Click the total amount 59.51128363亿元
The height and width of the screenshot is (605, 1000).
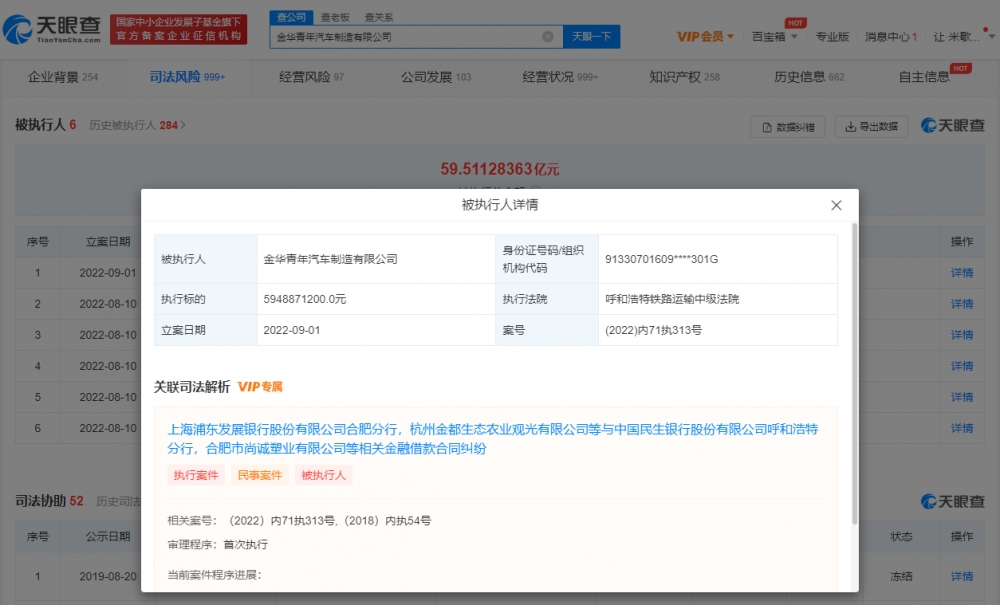coord(500,169)
